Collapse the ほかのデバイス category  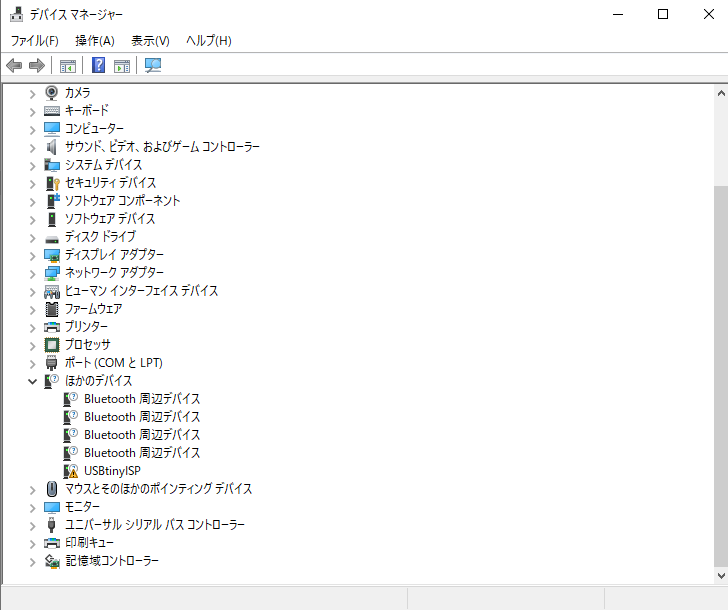point(32,382)
